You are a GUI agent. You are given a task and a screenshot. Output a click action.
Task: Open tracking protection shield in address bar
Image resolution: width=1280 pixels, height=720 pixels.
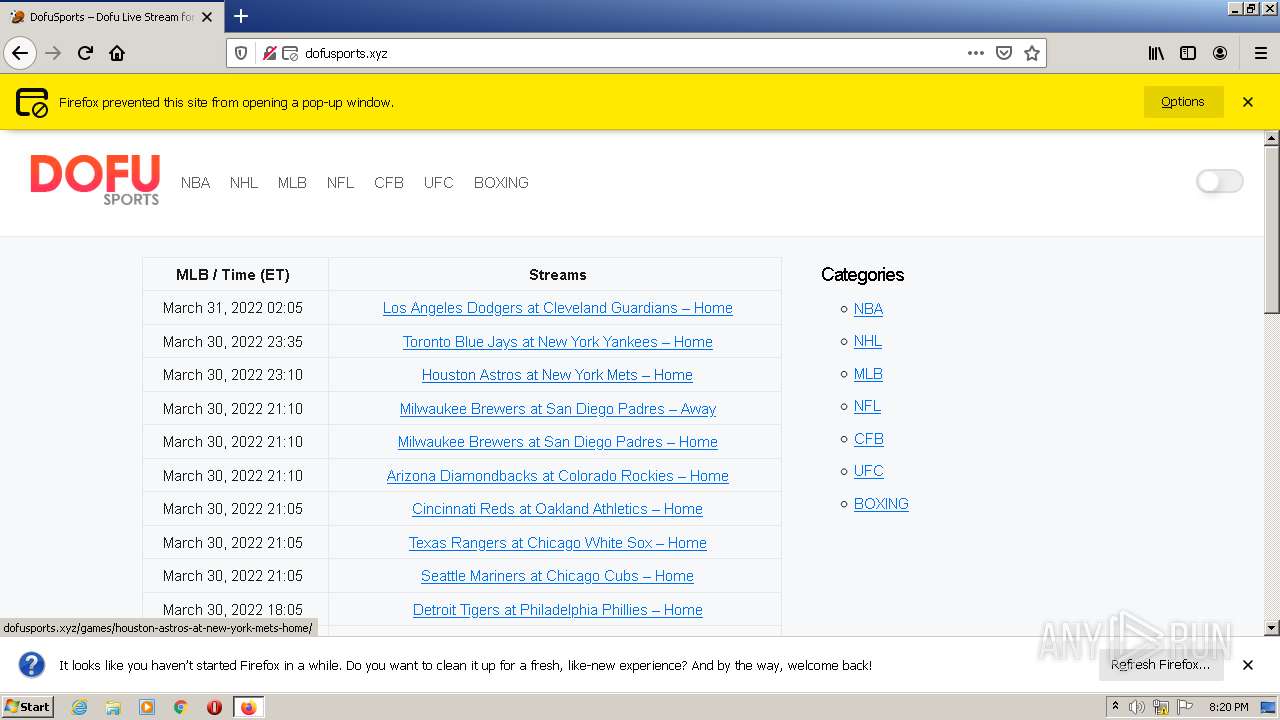[241, 53]
